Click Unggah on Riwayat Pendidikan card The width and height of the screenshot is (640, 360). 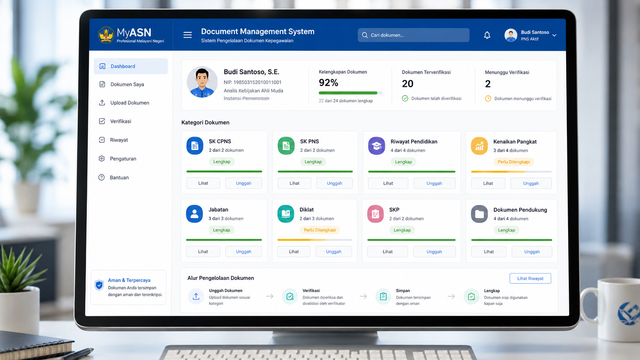[x=434, y=183]
